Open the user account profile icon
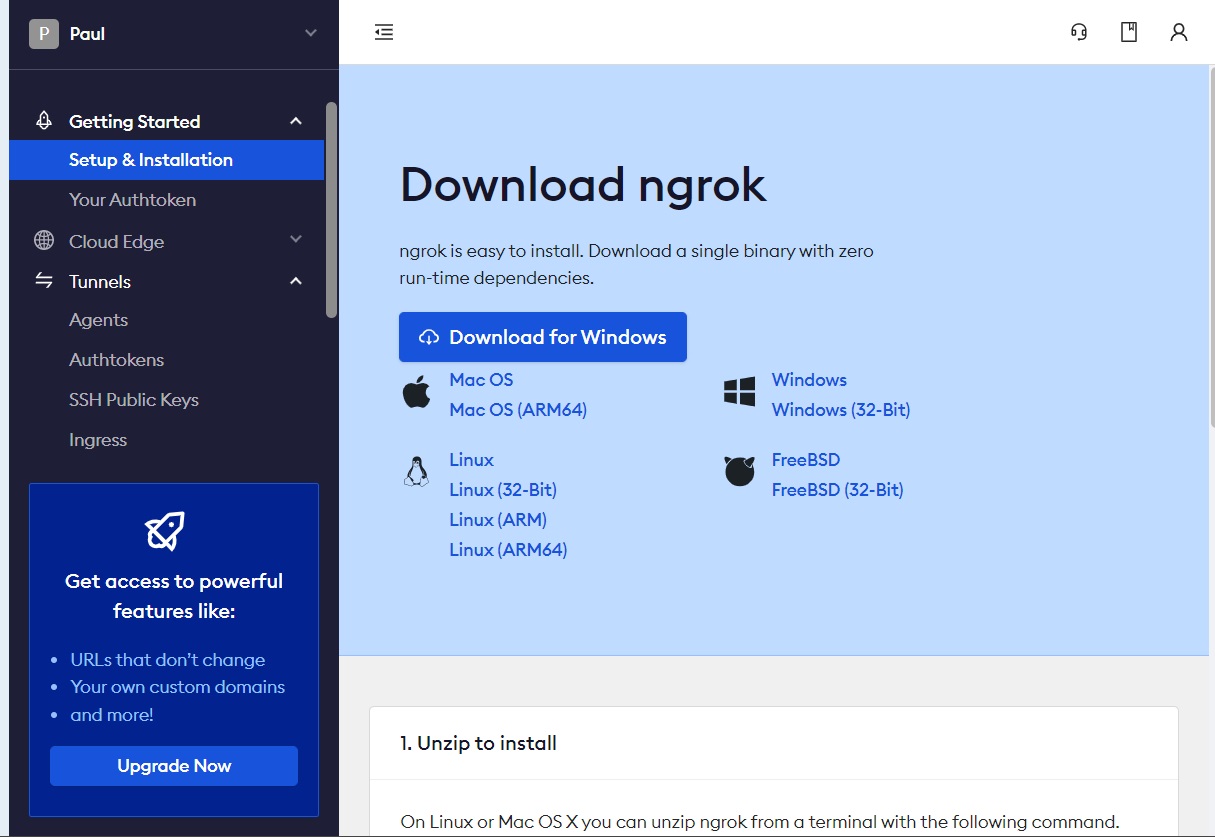The height and width of the screenshot is (837, 1215). [1179, 33]
